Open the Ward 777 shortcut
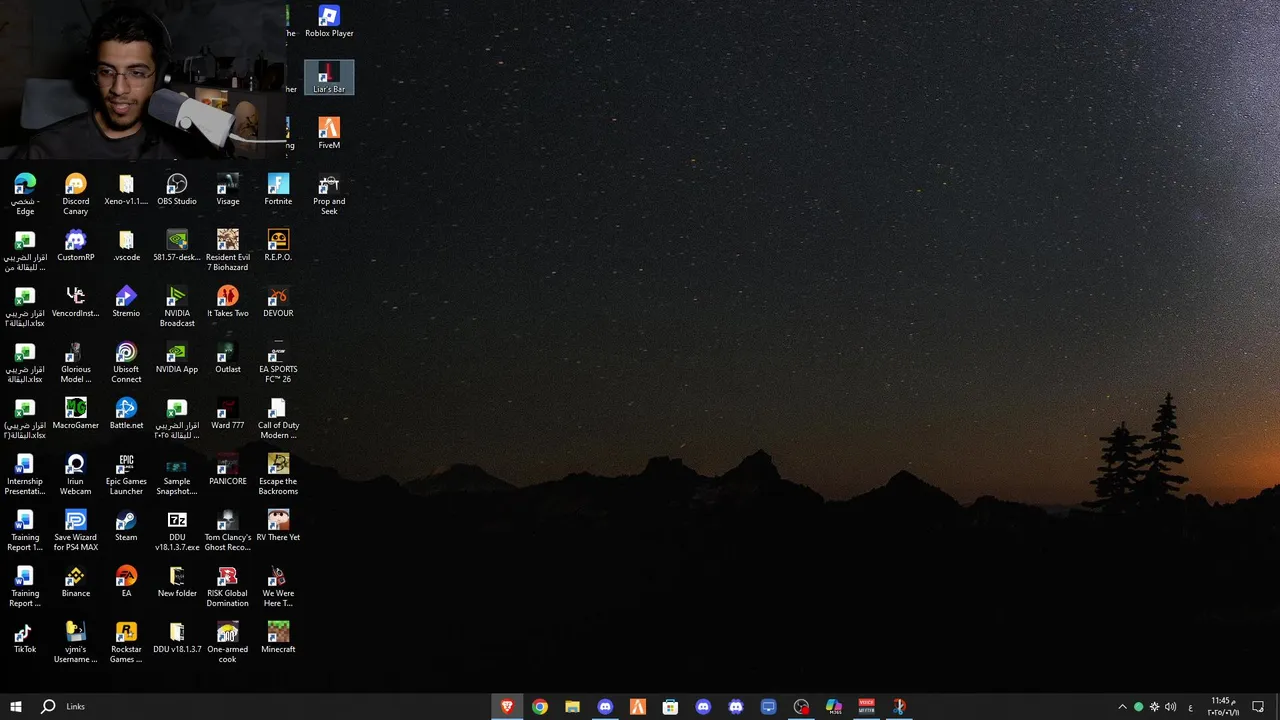This screenshot has width=1280, height=720. 228,413
